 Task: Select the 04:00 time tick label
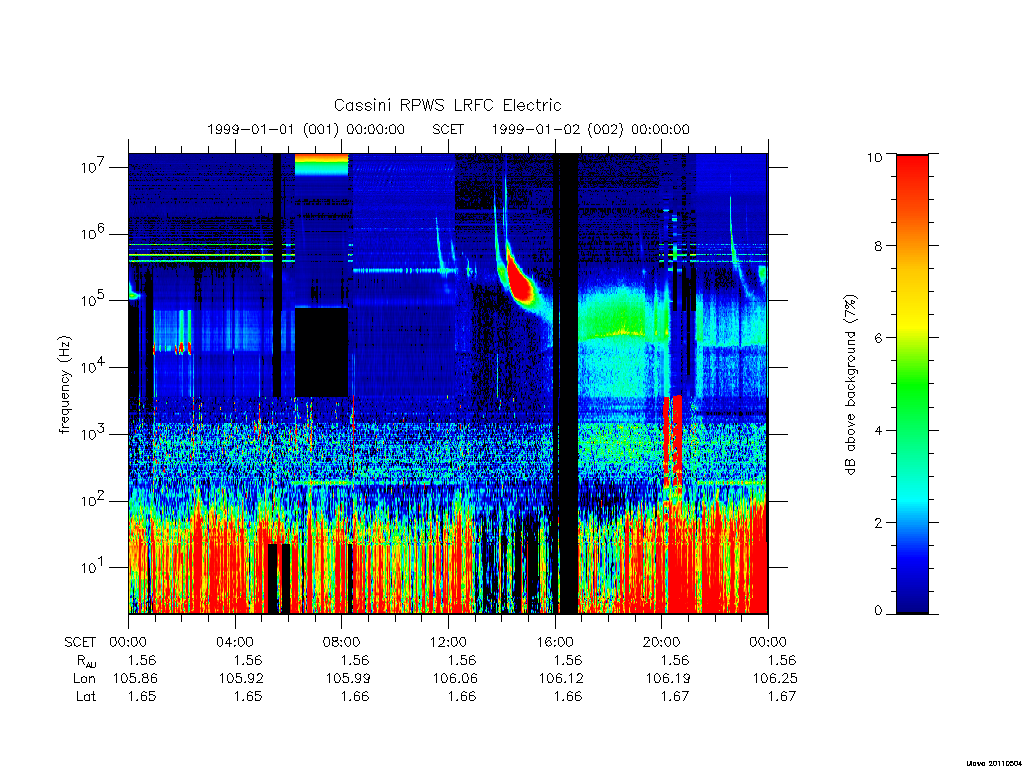[x=235, y=642]
